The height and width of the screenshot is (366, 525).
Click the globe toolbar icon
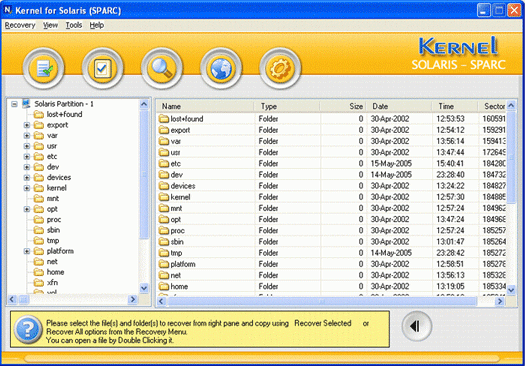(221, 69)
